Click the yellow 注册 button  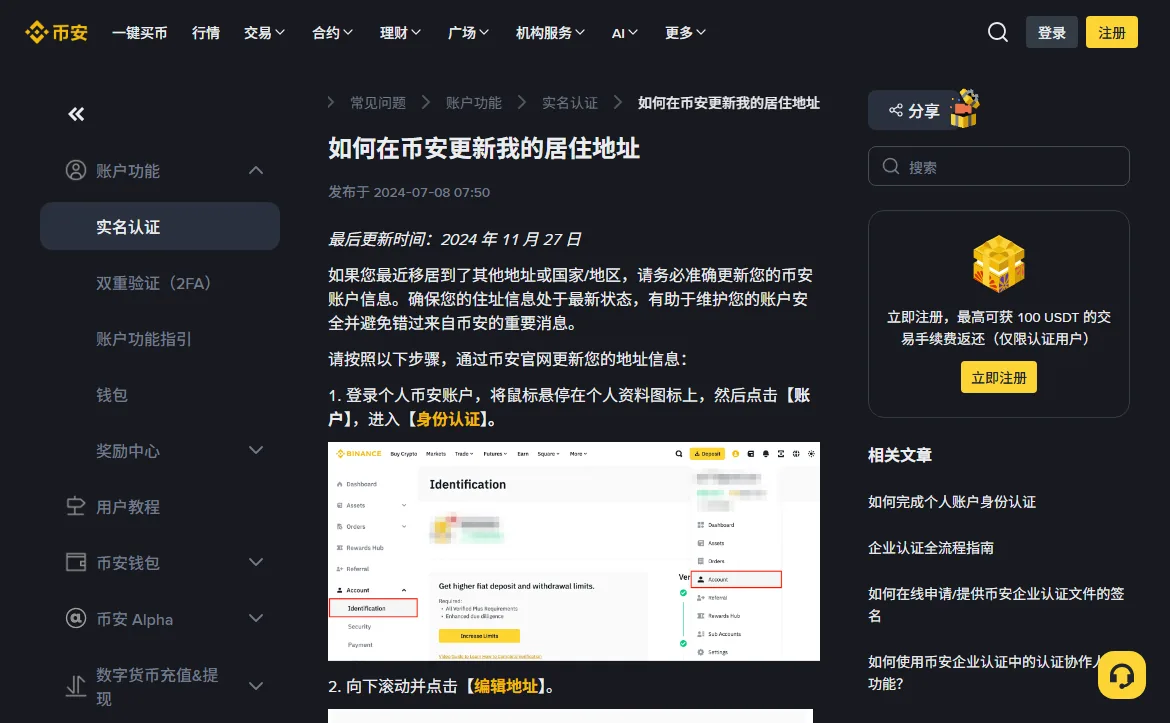coord(1111,32)
